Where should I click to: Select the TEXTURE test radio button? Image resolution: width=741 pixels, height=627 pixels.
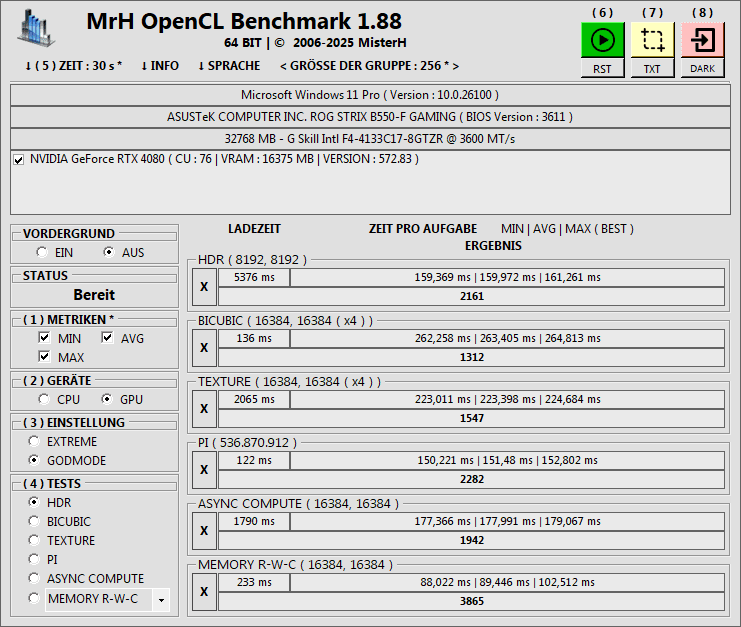tap(34, 540)
